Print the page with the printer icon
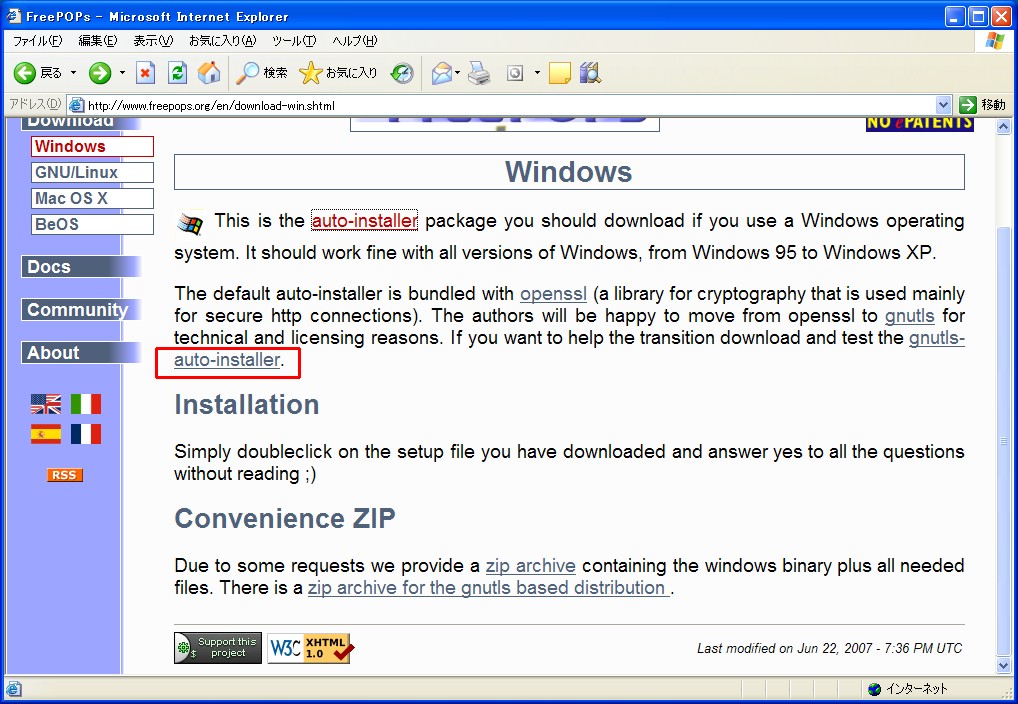This screenshot has height=704, width=1018. tap(479, 73)
